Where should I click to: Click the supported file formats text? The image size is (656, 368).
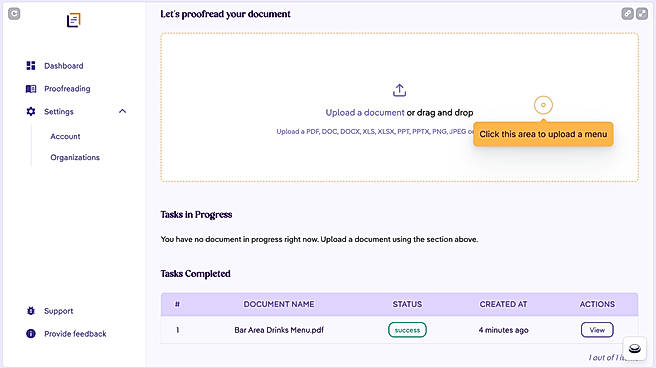tap(375, 131)
